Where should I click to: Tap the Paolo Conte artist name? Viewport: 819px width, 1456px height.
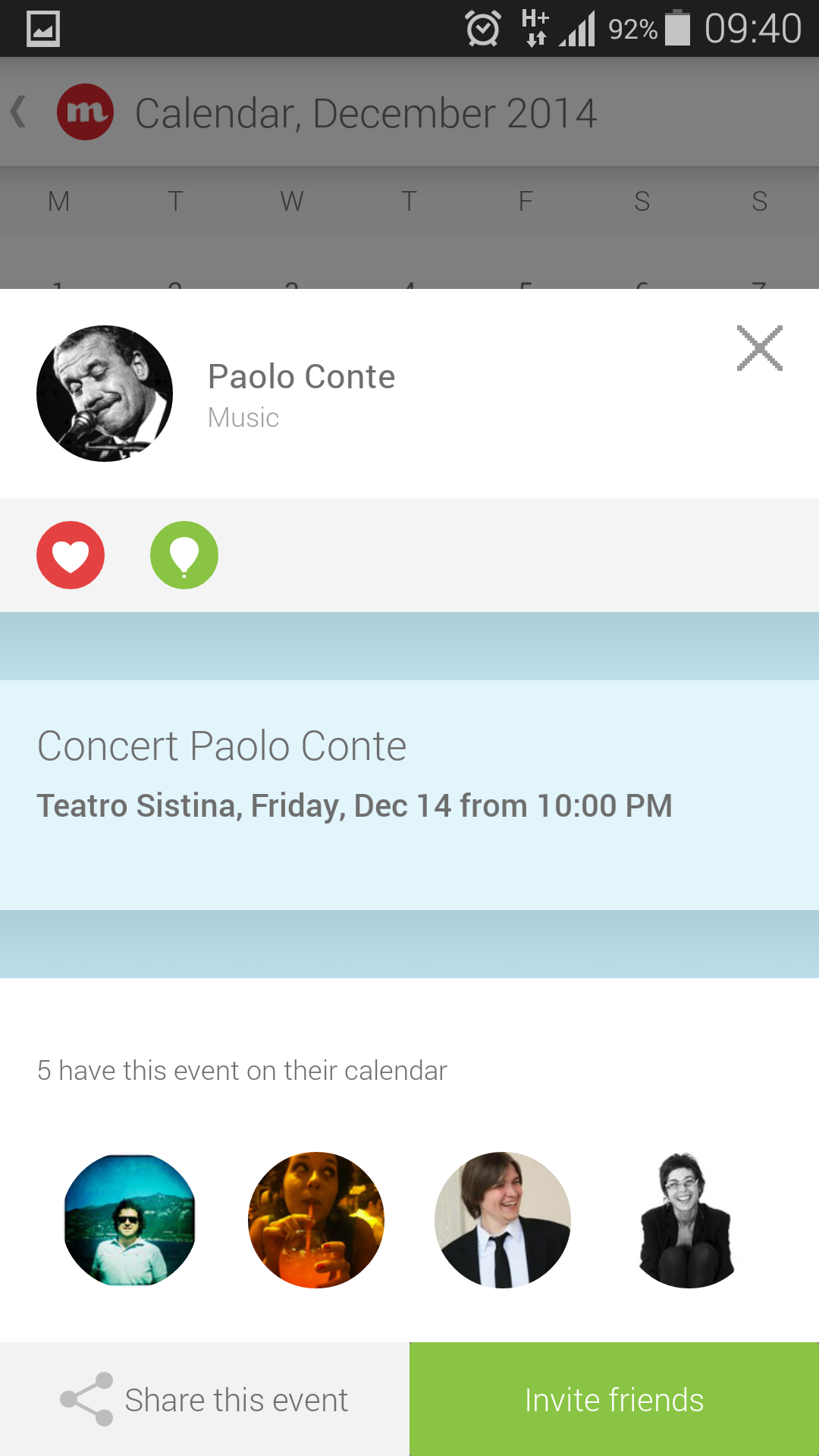point(301,377)
